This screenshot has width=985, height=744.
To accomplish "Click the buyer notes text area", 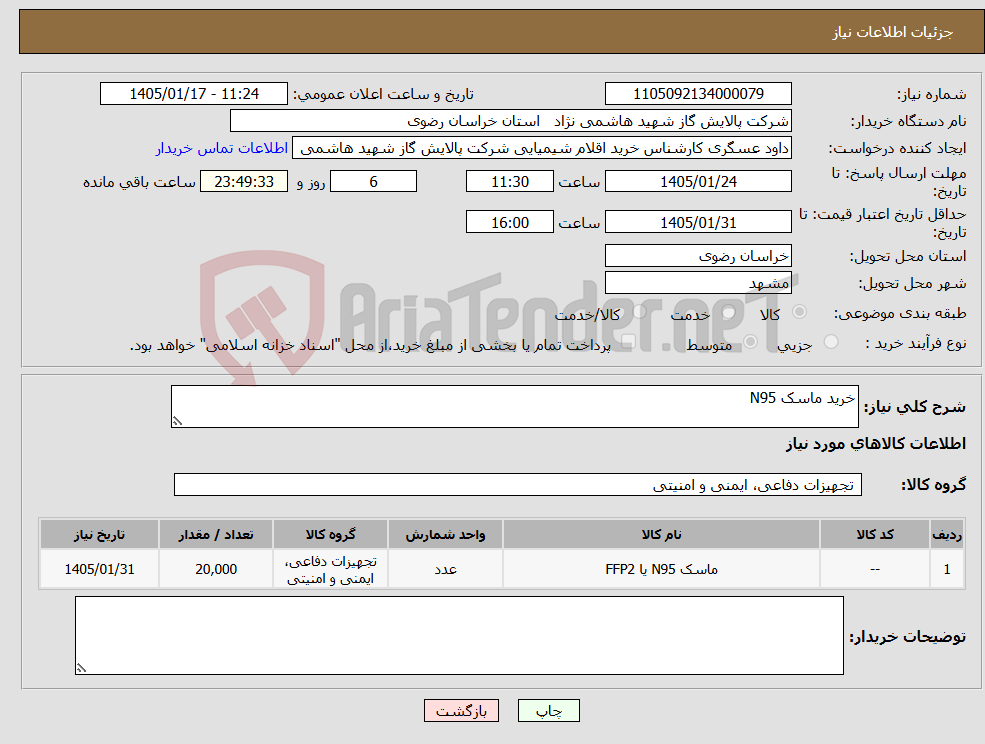I will click(459, 635).
